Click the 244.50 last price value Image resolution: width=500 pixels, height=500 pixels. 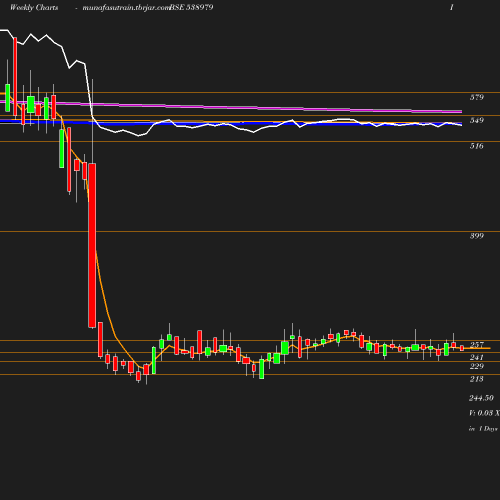481,398
